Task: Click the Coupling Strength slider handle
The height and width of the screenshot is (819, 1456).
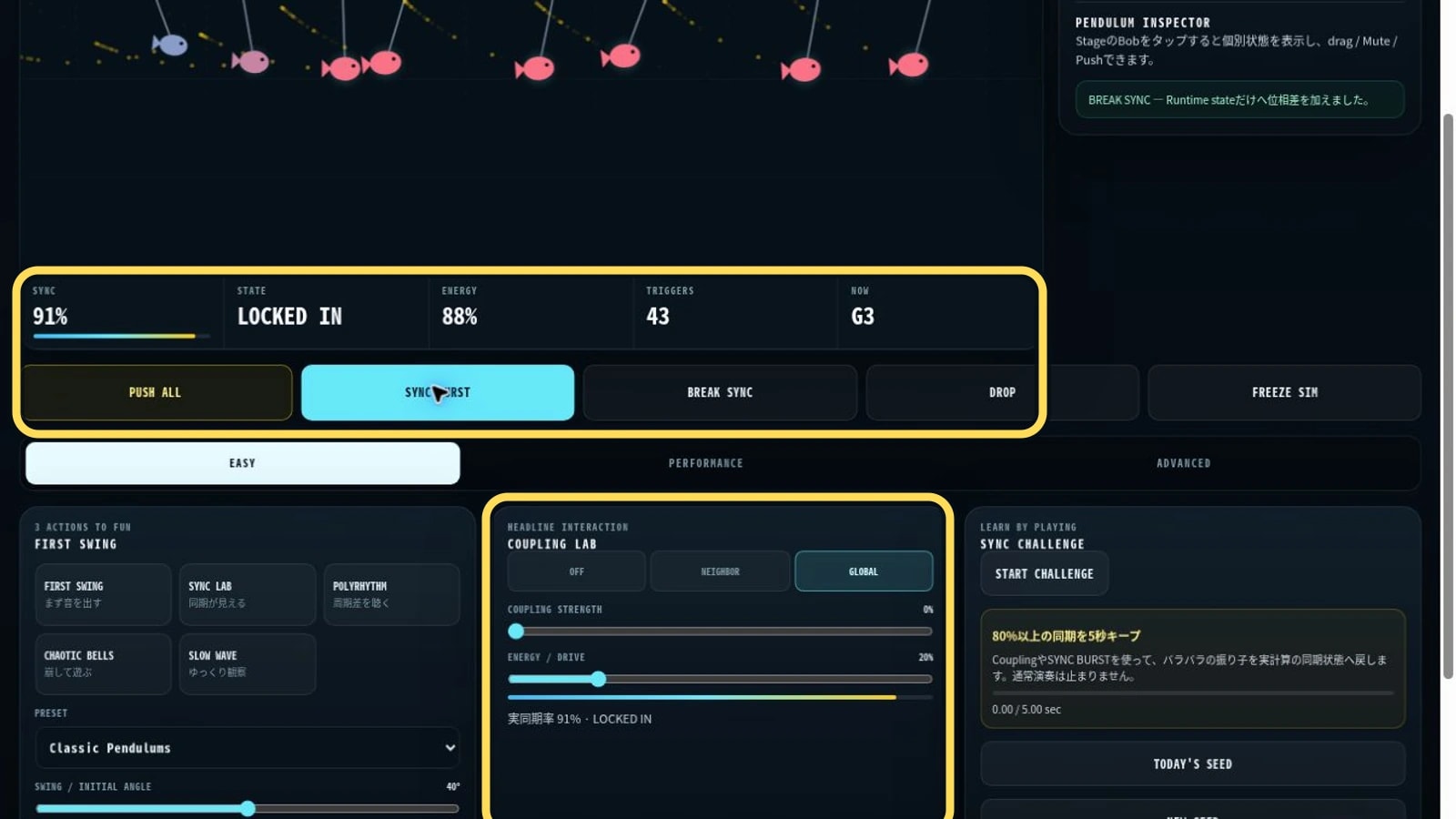Action: coord(516,631)
